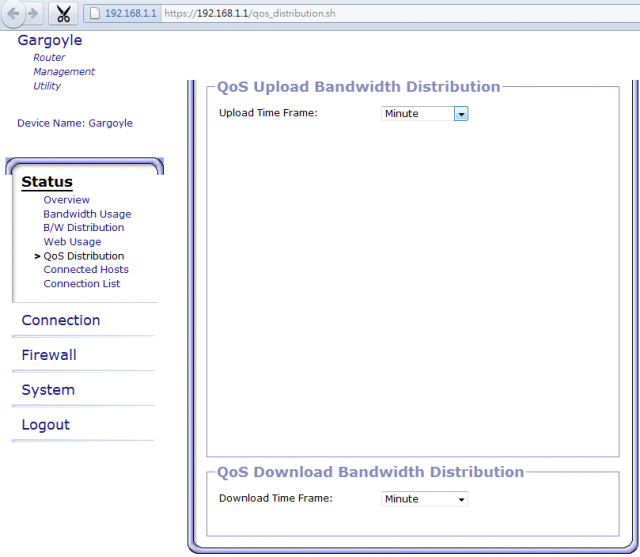The image size is (640, 557).
Task: Click the 'Device Name: Gargoyle' text
Action: (75, 123)
